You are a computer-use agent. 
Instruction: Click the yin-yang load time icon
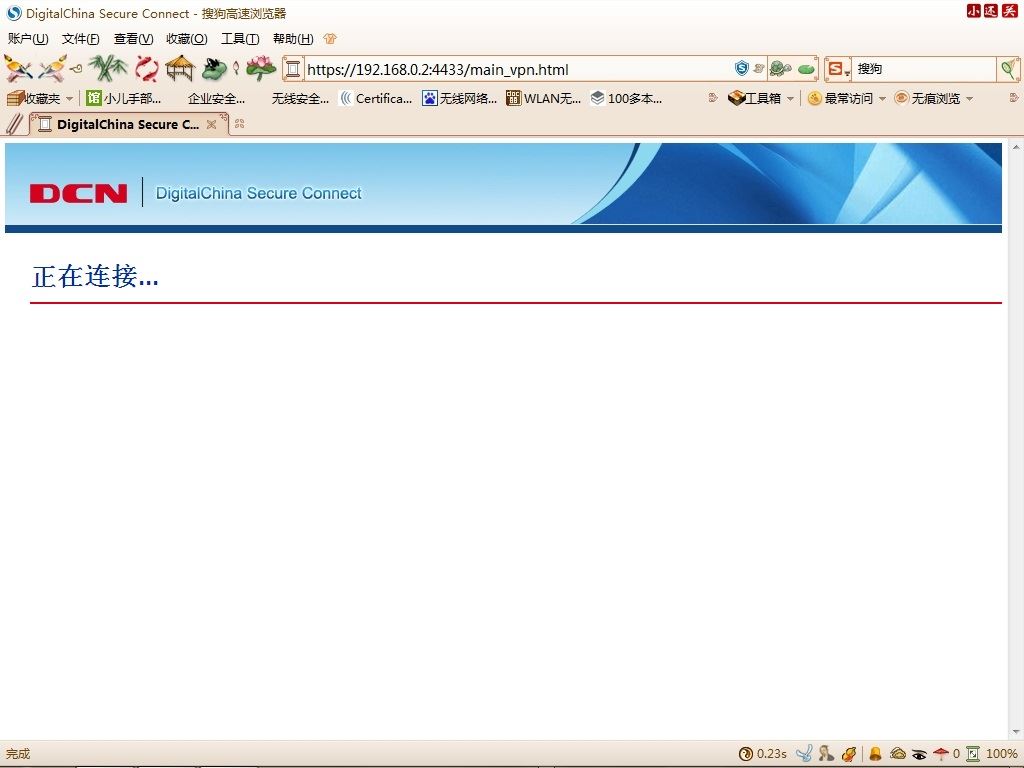746,754
